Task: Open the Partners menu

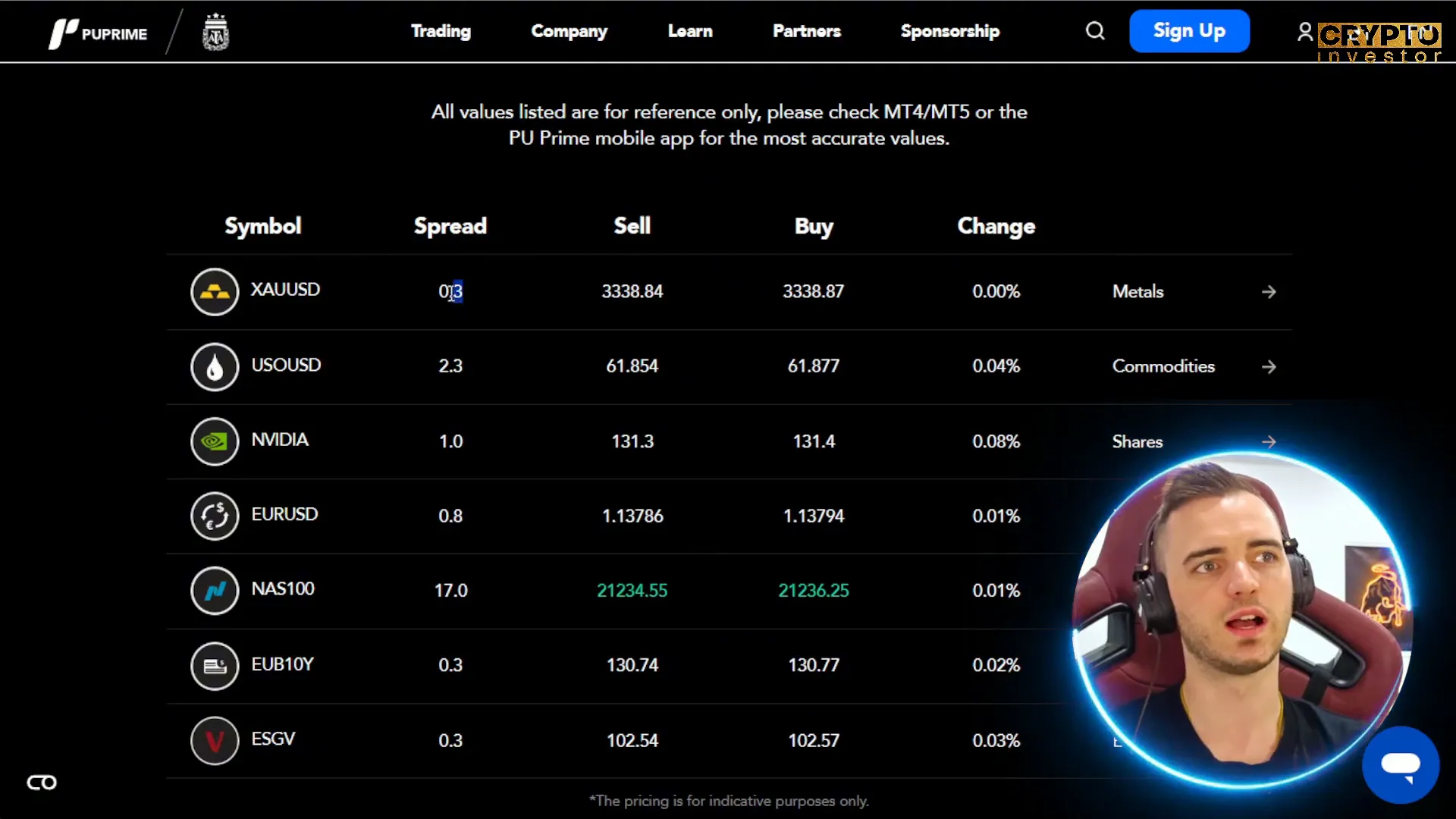Action: tap(807, 31)
